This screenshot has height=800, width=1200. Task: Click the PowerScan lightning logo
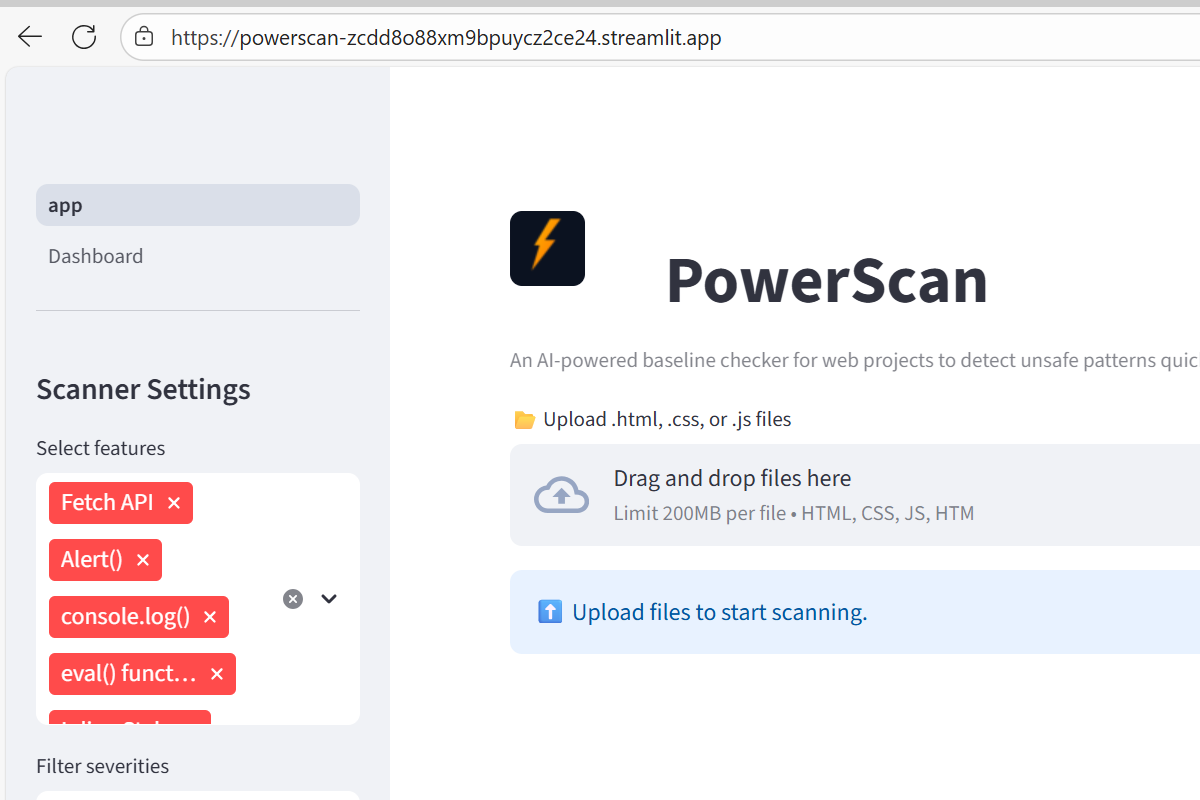[547, 248]
